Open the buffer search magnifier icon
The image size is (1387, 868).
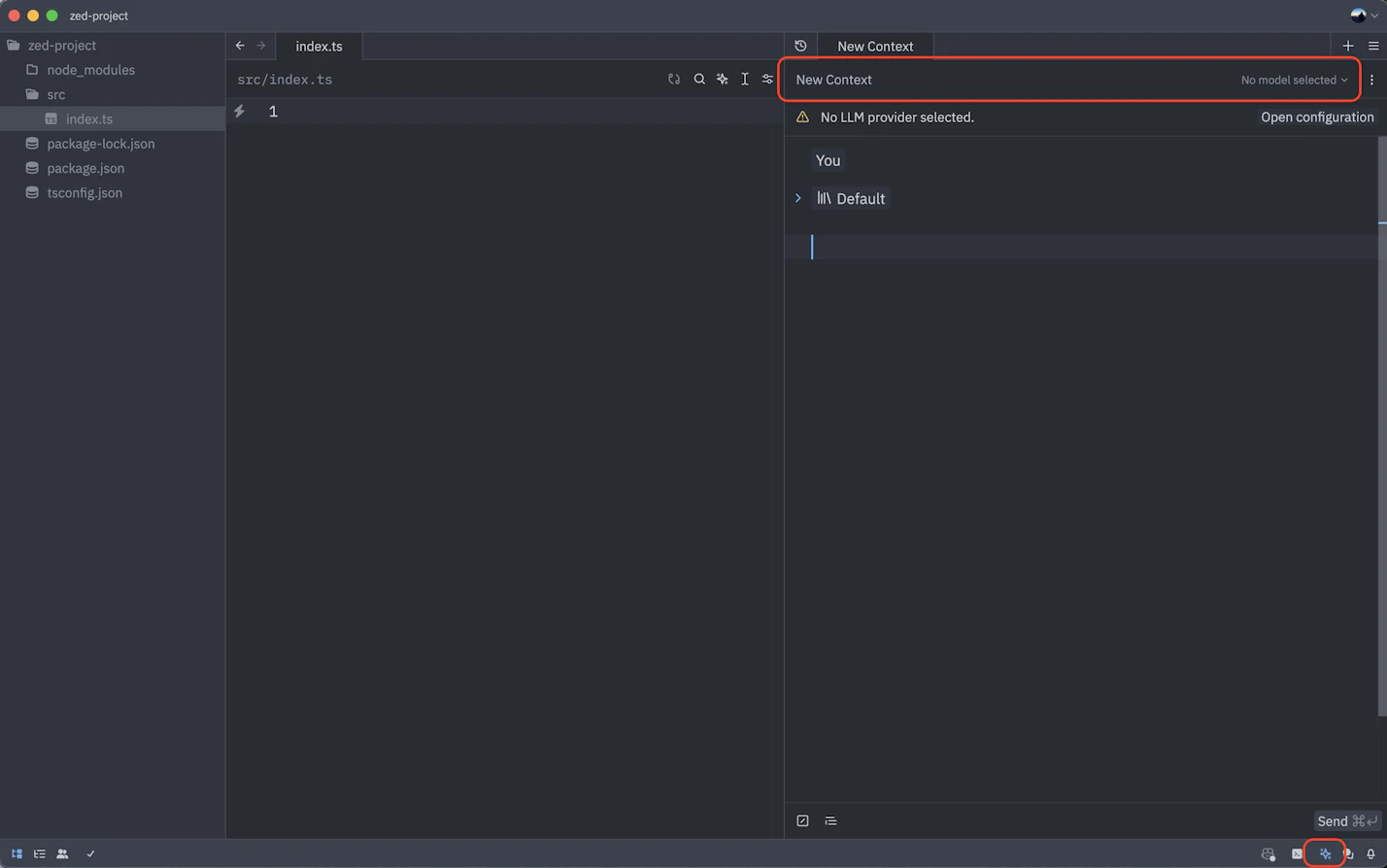tap(699, 80)
